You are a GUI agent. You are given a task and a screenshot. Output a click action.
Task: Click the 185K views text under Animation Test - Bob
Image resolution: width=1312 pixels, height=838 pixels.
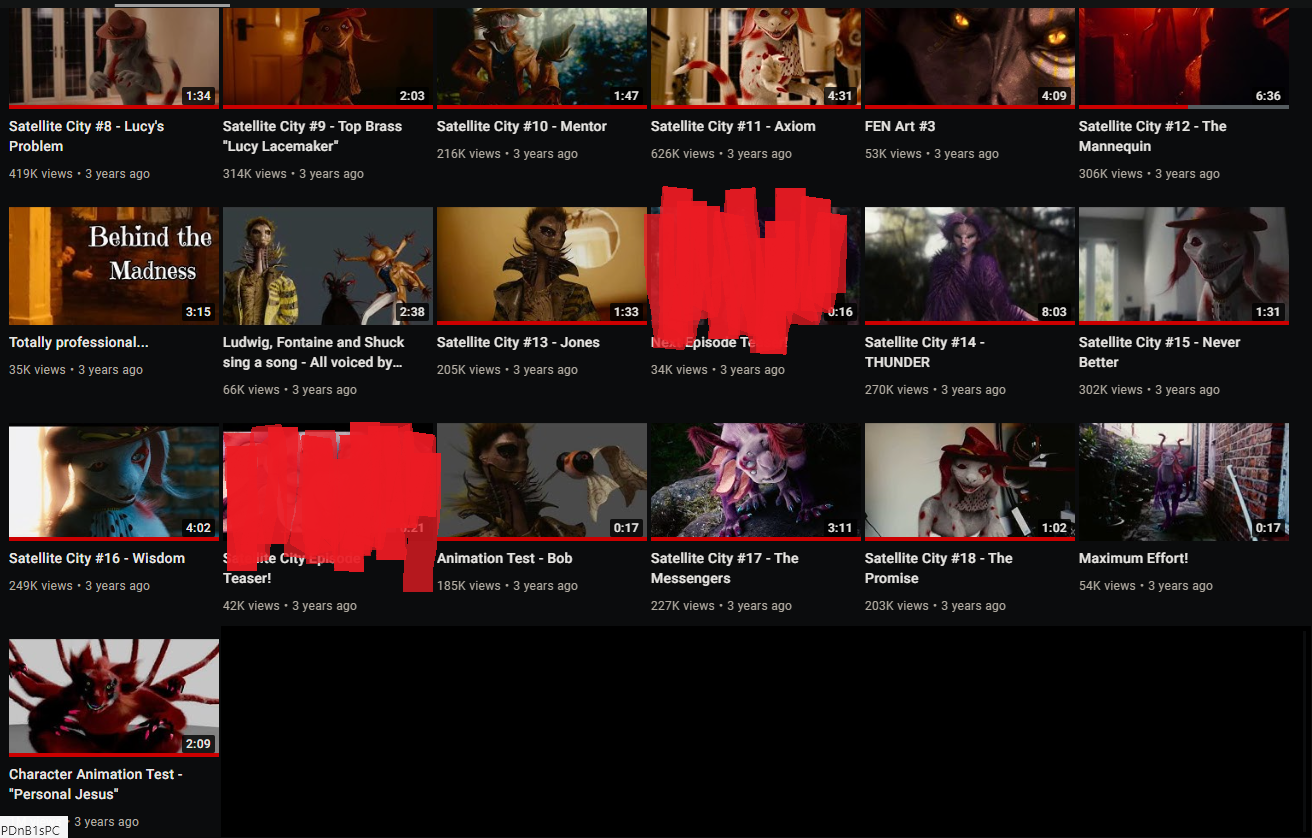469,586
